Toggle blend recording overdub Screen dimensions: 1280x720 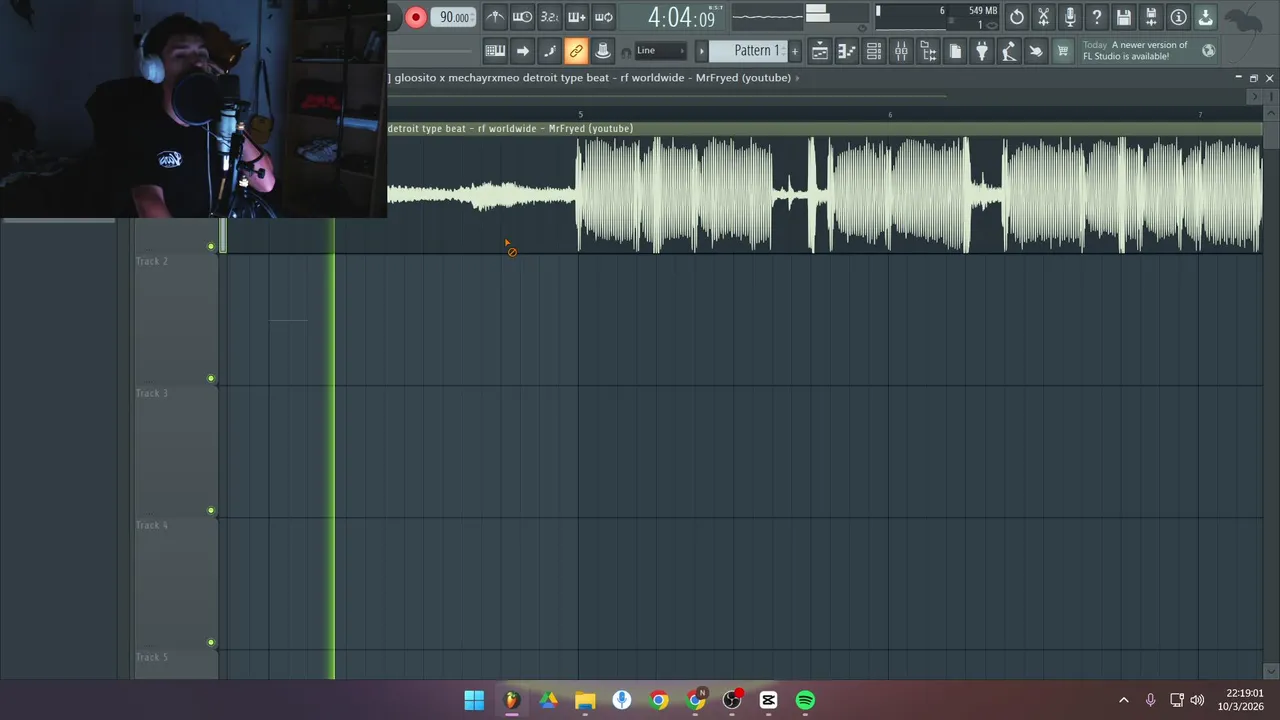(x=576, y=17)
